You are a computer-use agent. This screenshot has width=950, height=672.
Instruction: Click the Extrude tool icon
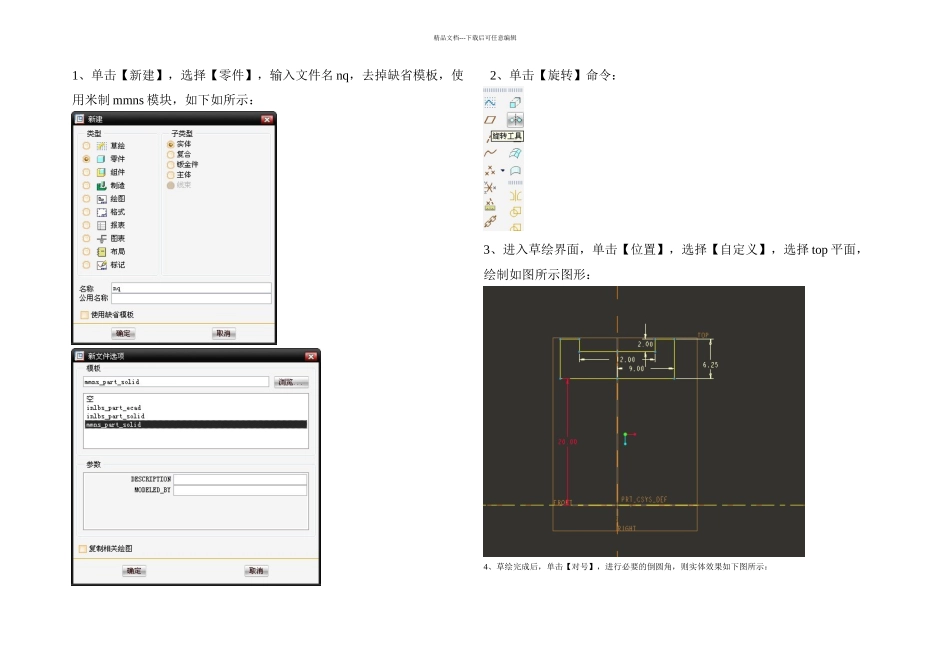point(516,102)
